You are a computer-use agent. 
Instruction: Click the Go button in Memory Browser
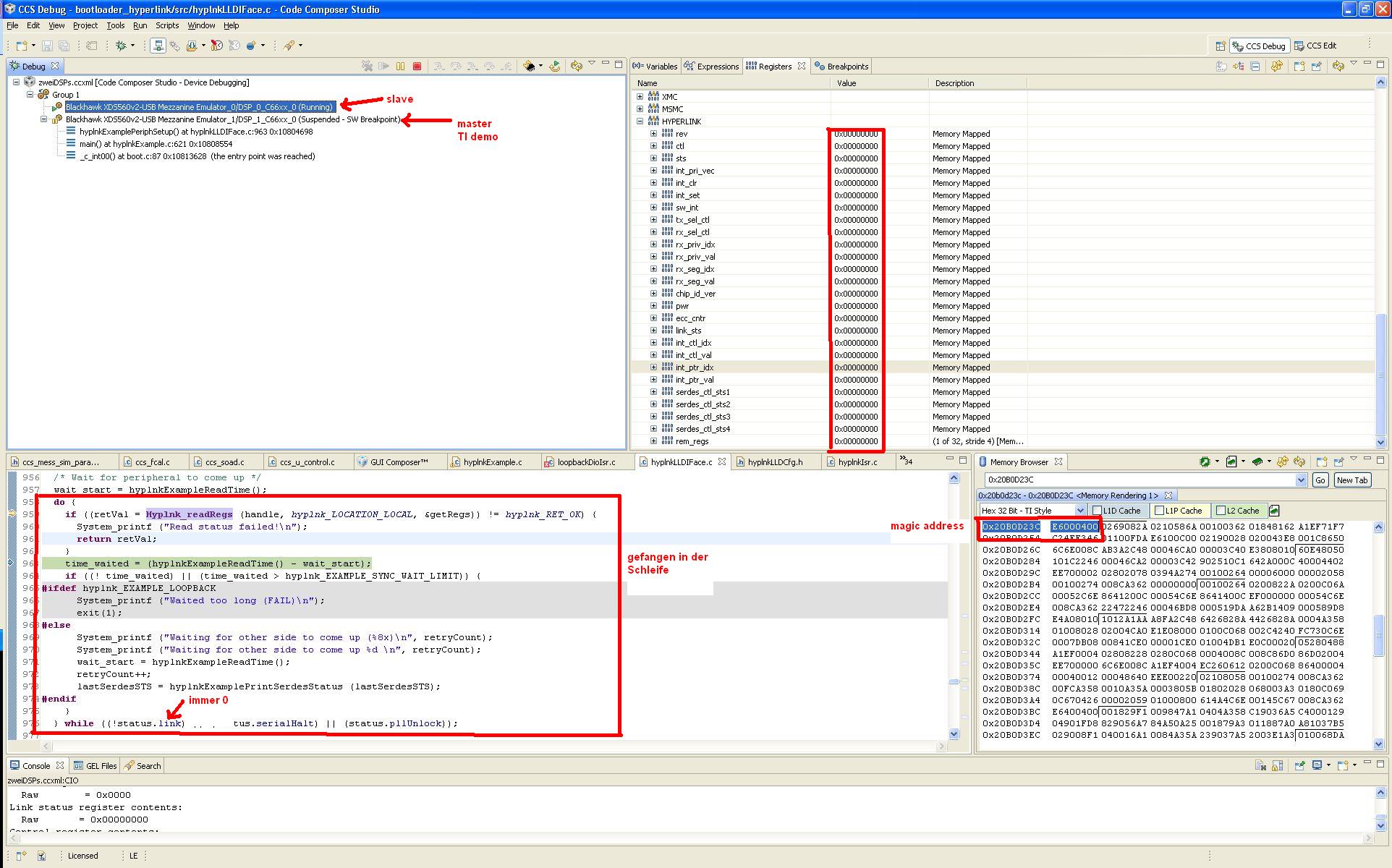tap(1320, 480)
